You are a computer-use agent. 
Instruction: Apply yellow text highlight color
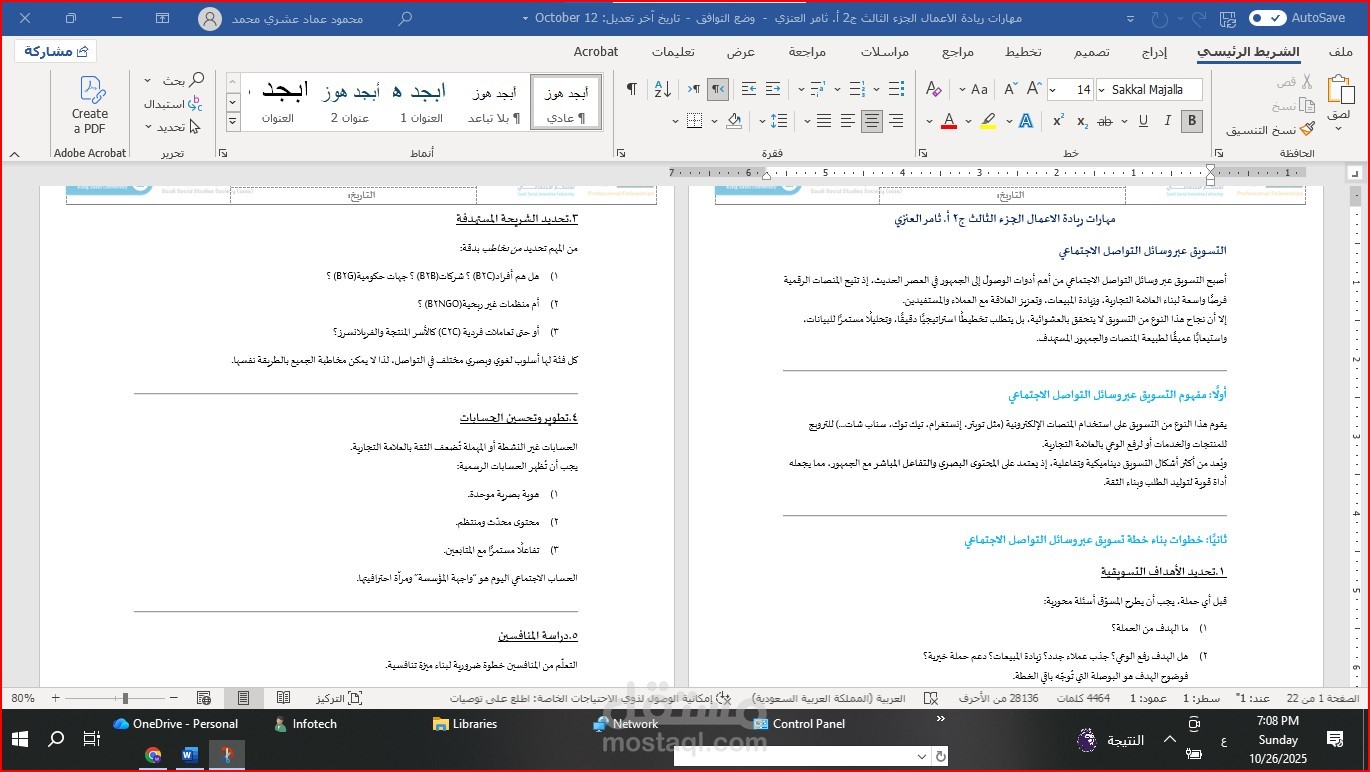(x=988, y=121)
